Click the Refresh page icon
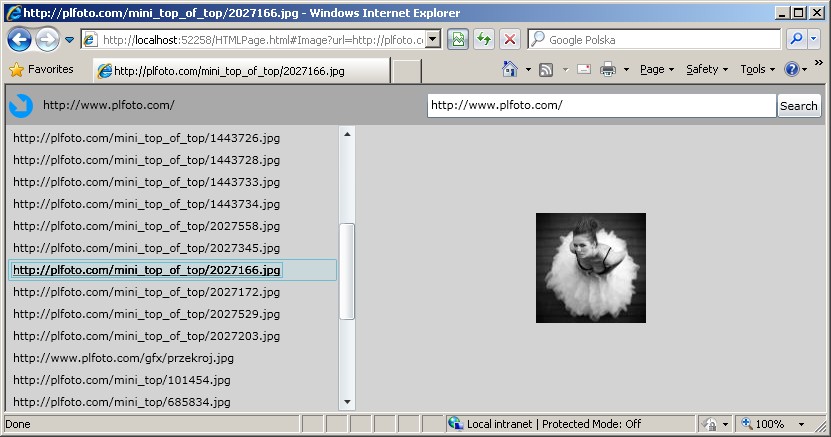Viewport: 831px width, 437px height. [x=483, y=39]
